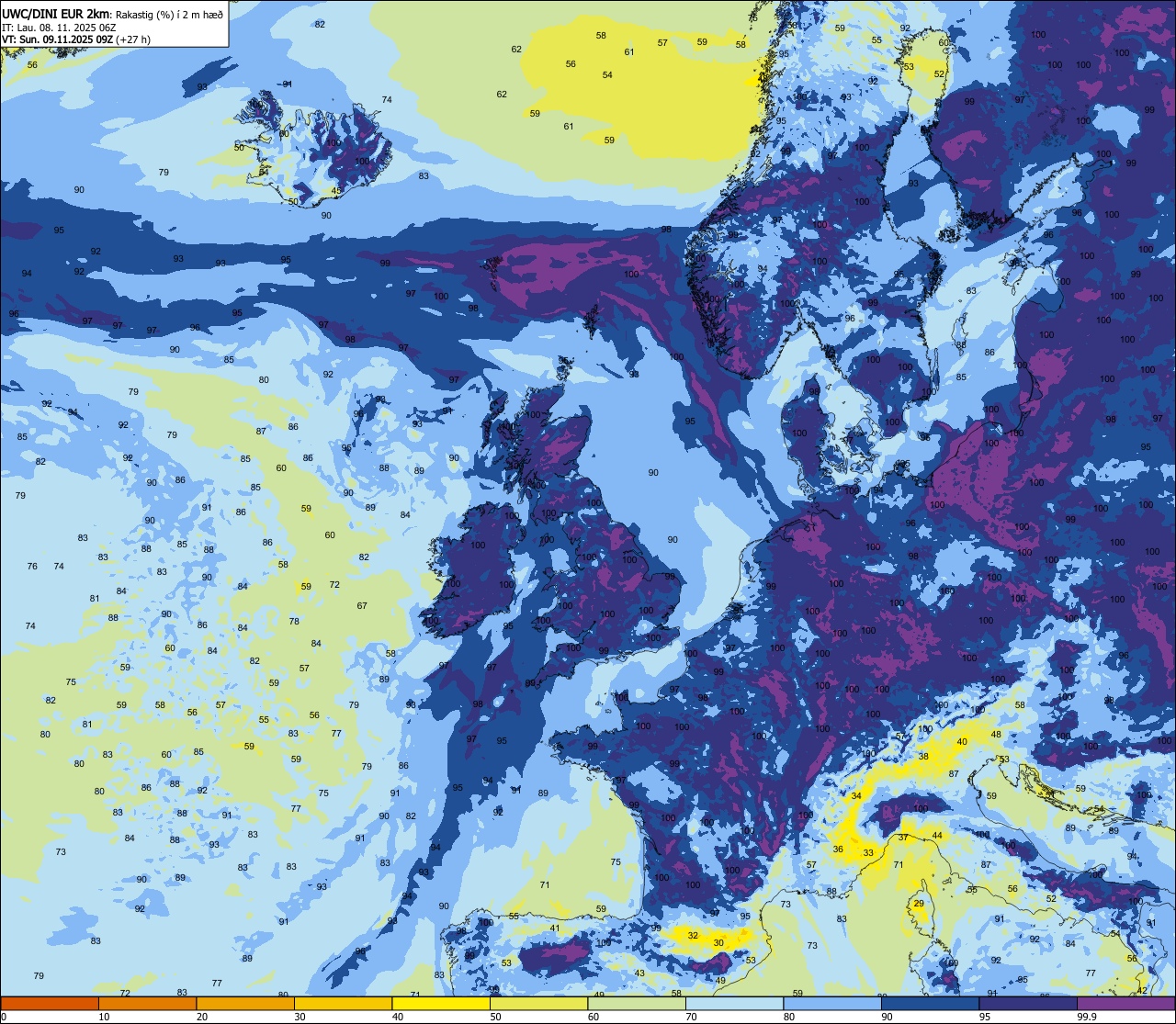Image resolution: width=1176 pixels, height=1024 pixels.
Task: Click the humidity value 41 over northwest Spain
Action: (555, 928)
